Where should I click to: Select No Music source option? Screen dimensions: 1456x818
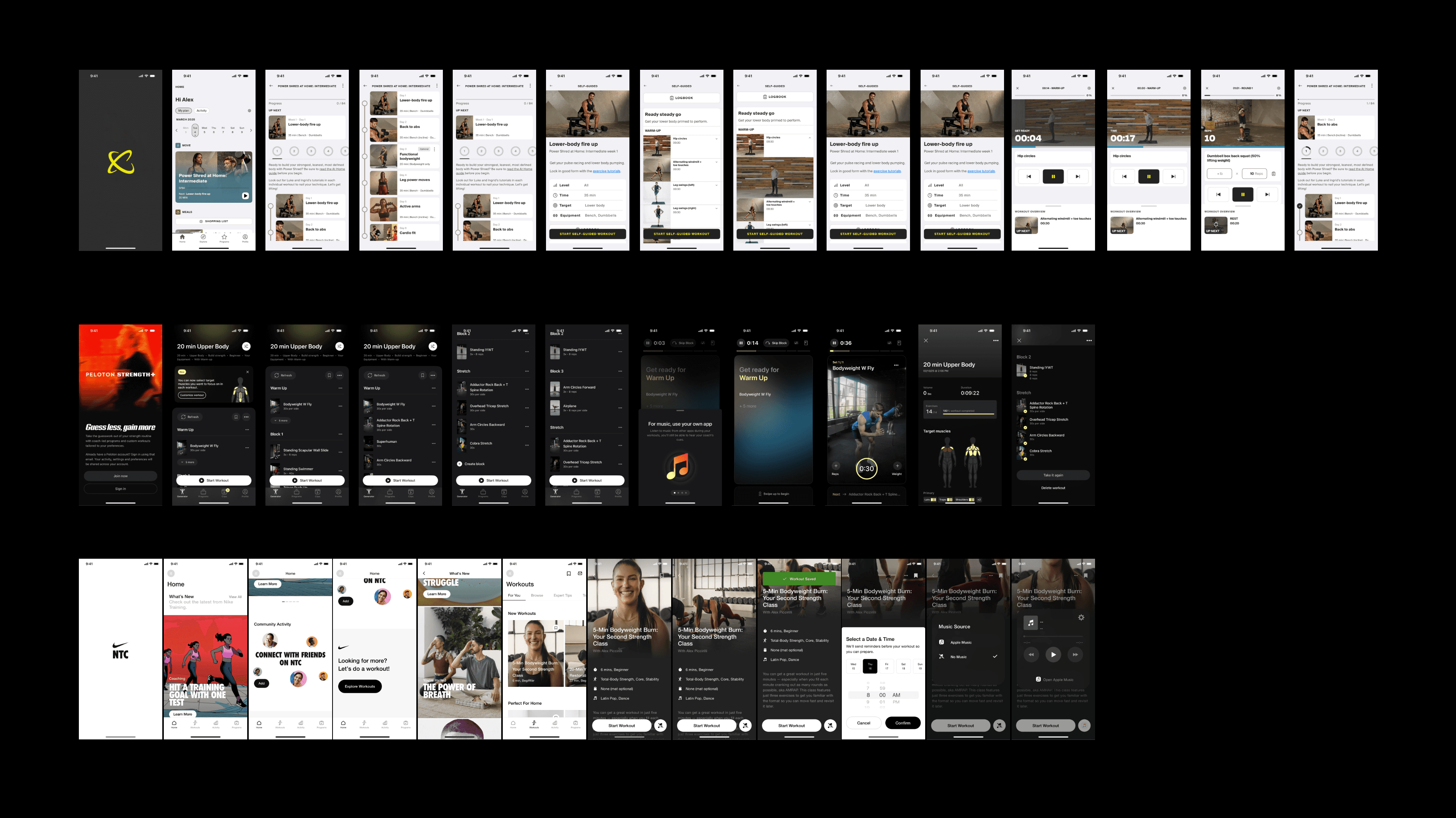pos(958,657)
